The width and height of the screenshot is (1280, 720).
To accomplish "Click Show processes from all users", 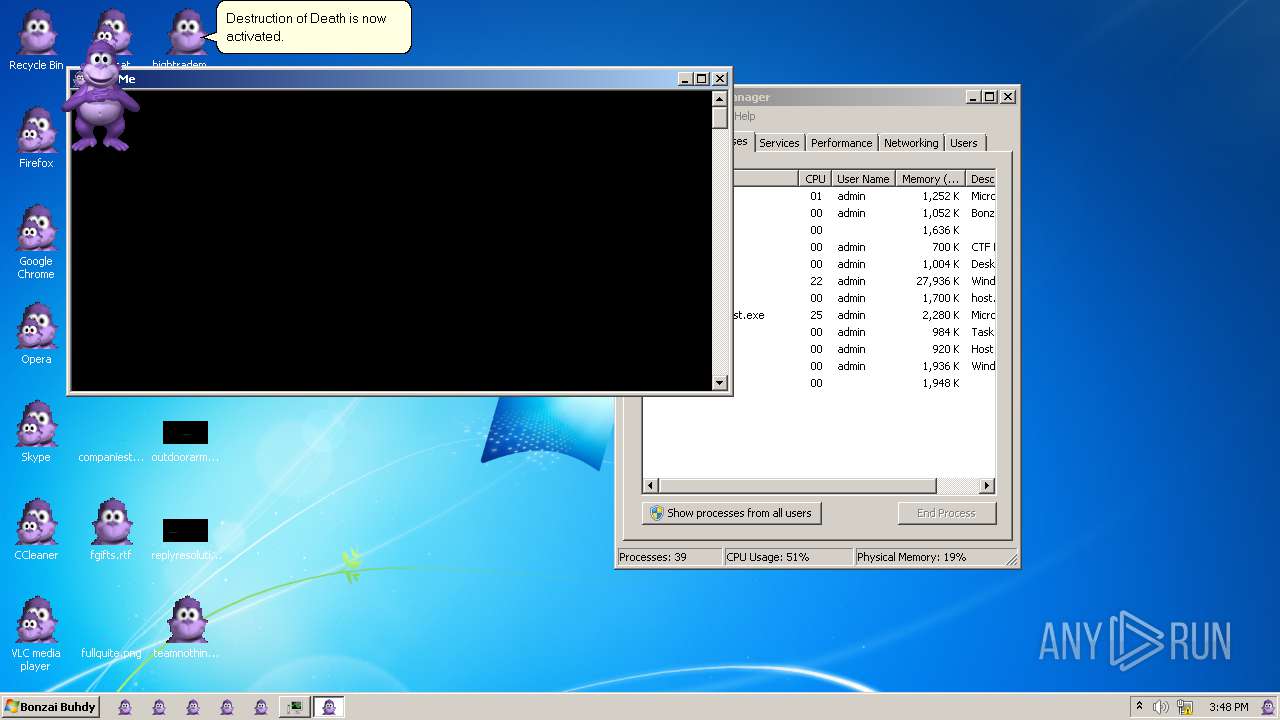I will (x=731, y=513).
